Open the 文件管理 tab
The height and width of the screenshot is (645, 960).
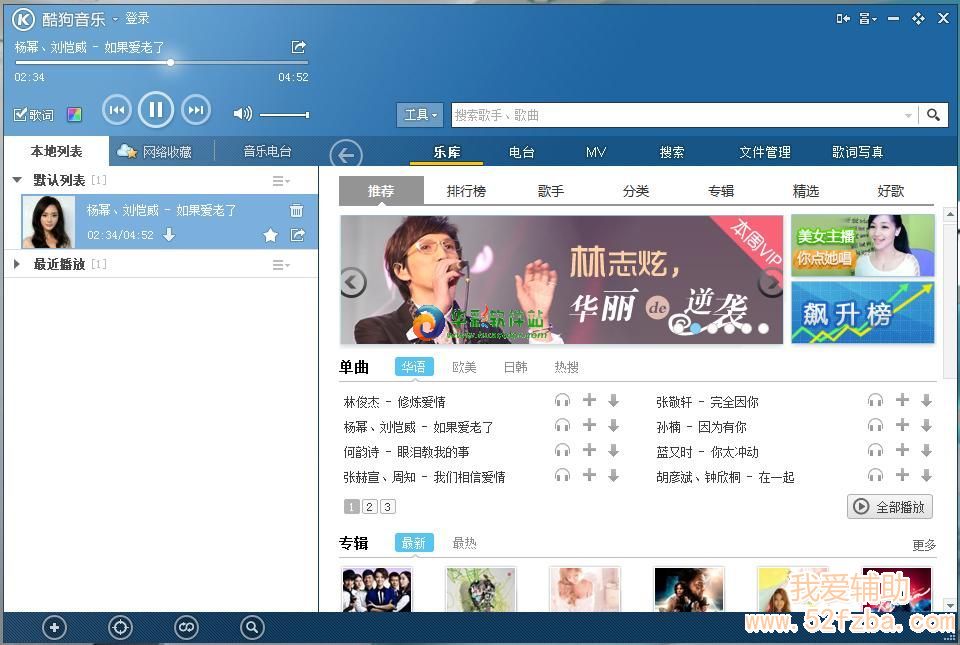(765, 152)
